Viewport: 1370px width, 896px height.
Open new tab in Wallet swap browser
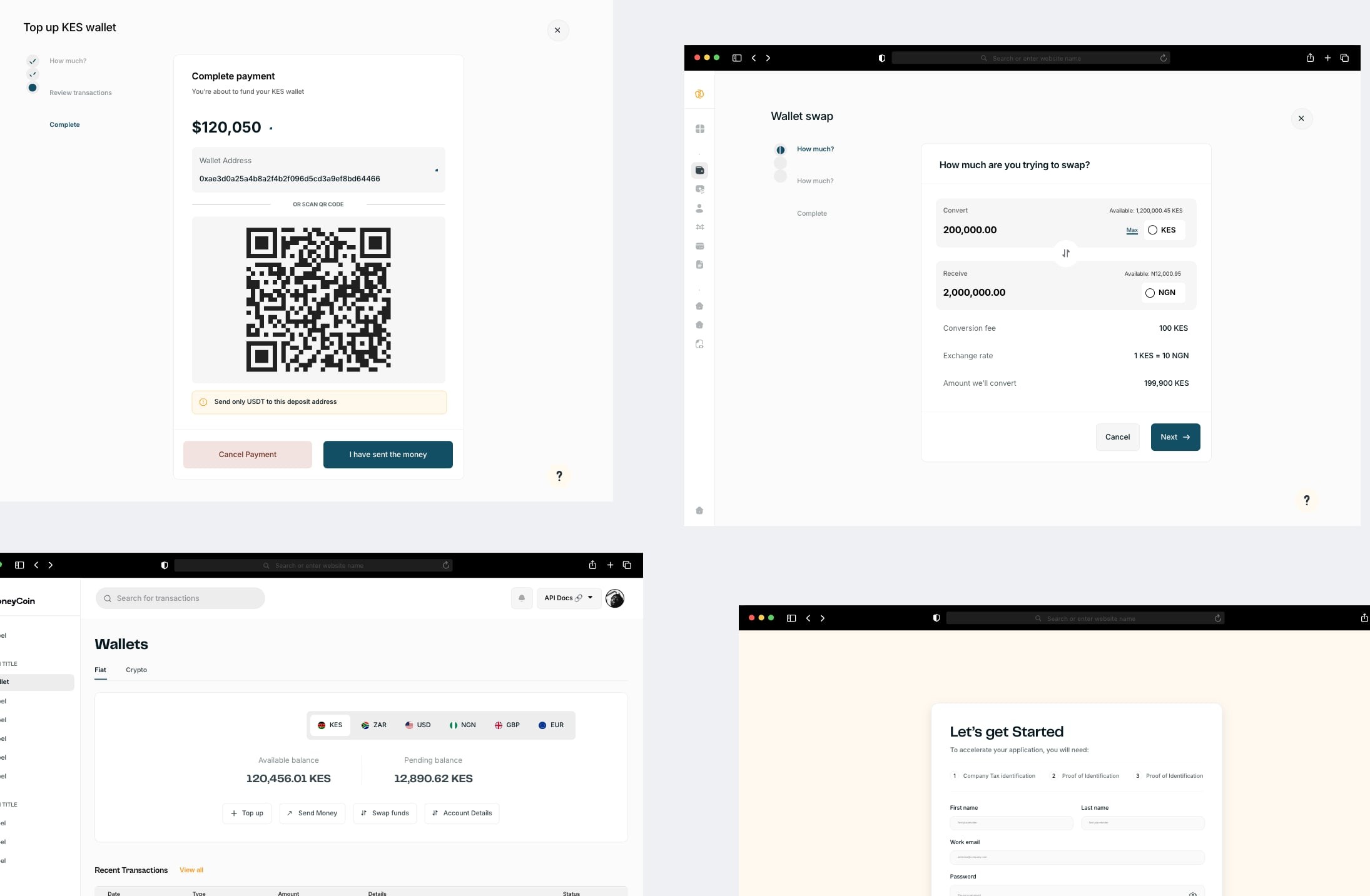pyautogui.click(x=1327, y=58)
